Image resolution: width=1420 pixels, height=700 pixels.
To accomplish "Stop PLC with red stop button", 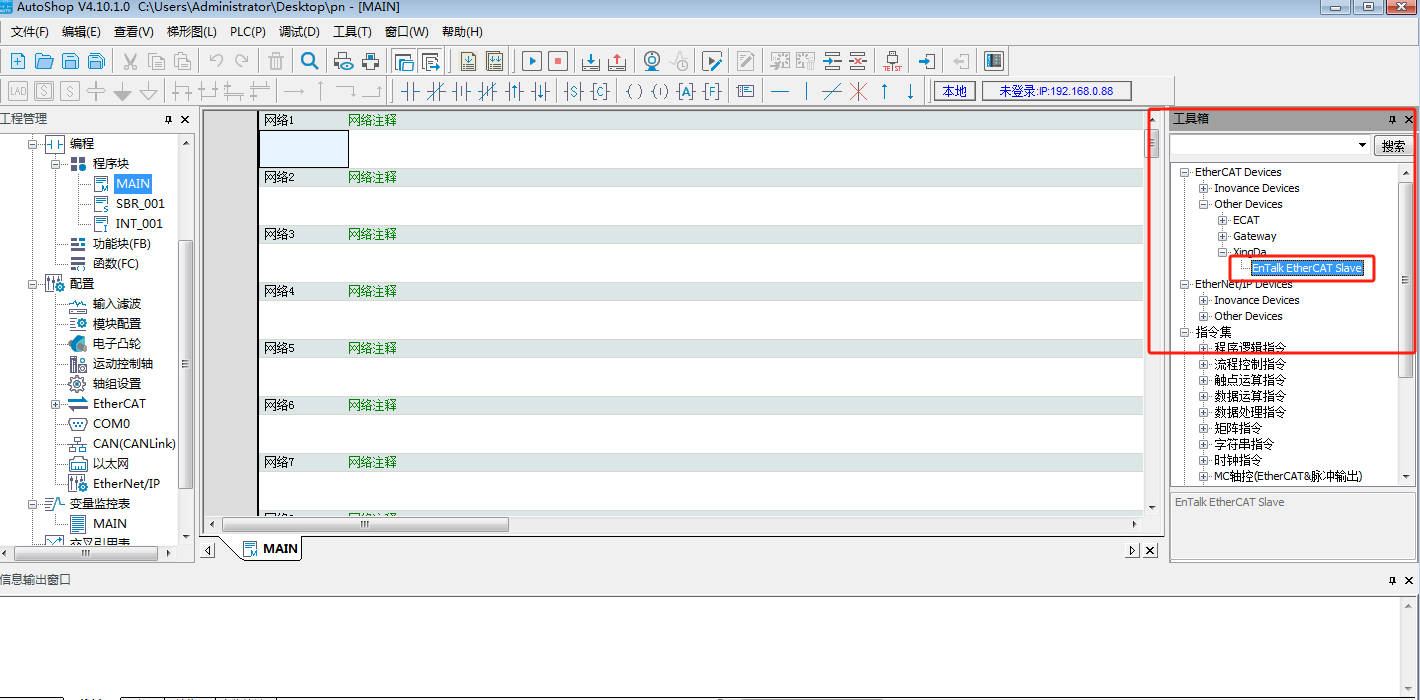I will [558, 61].
